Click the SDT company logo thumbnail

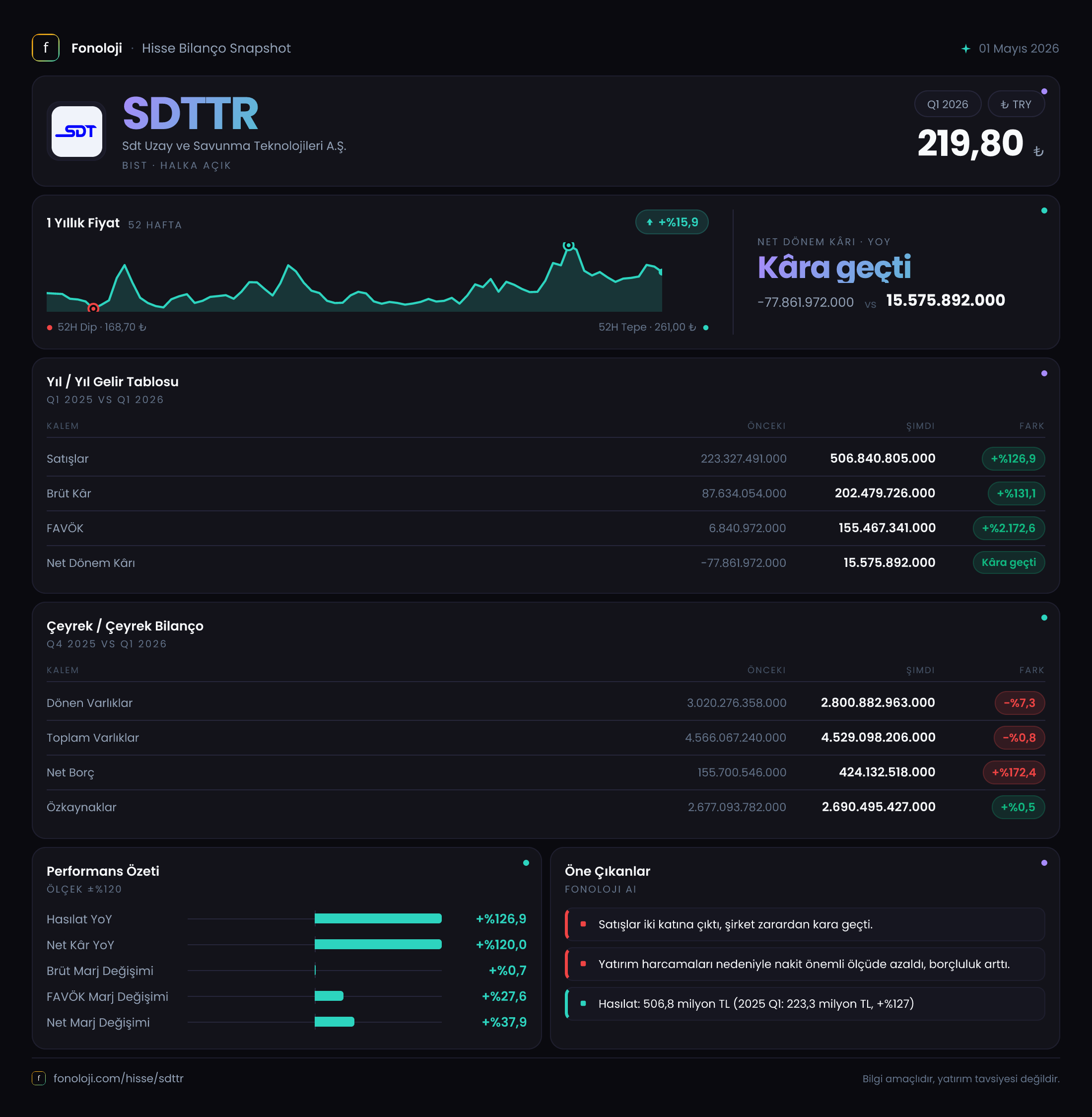[77, 132]
